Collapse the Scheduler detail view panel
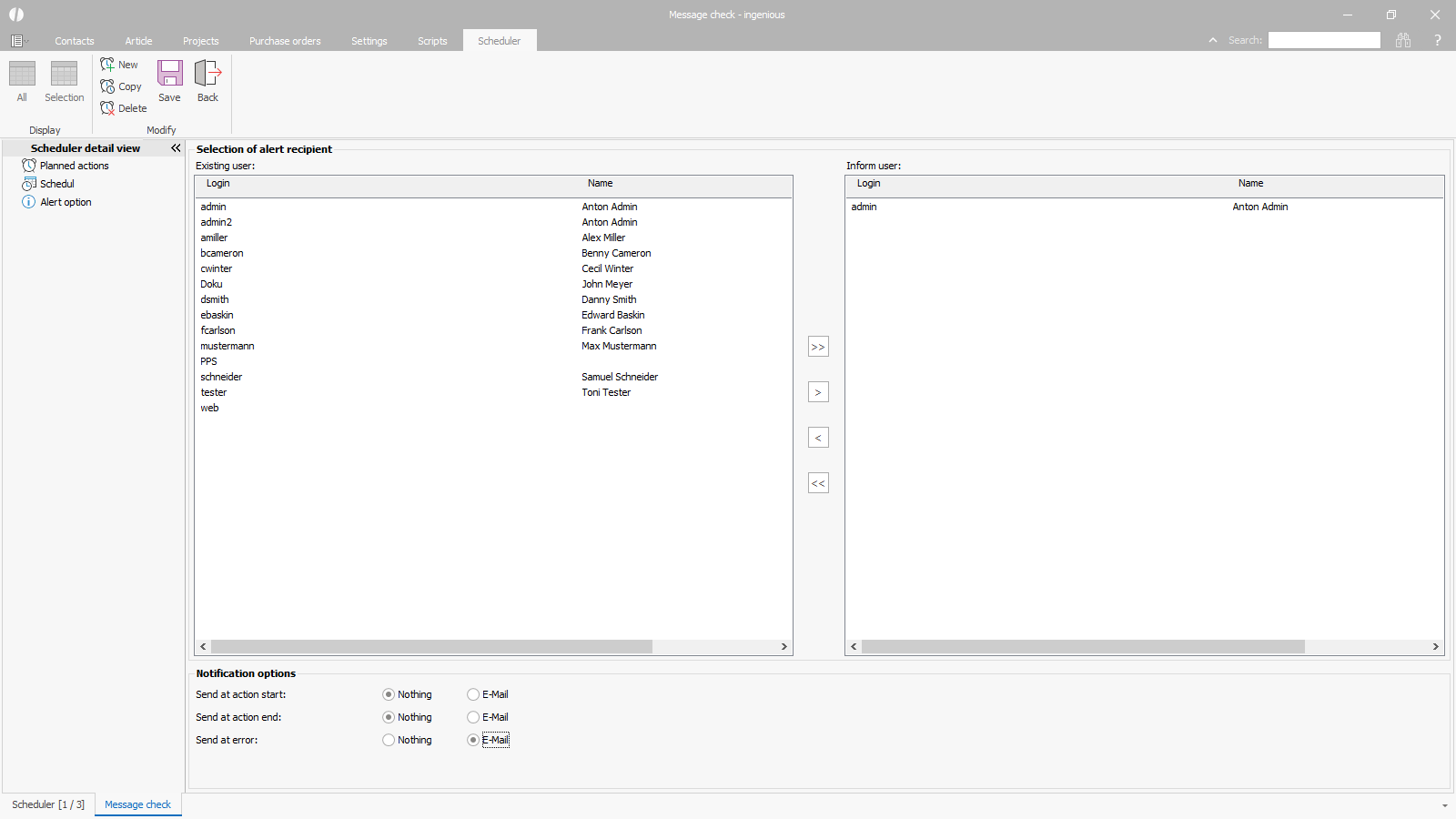This screenshot has width=1456, height=819. [176, 148]
